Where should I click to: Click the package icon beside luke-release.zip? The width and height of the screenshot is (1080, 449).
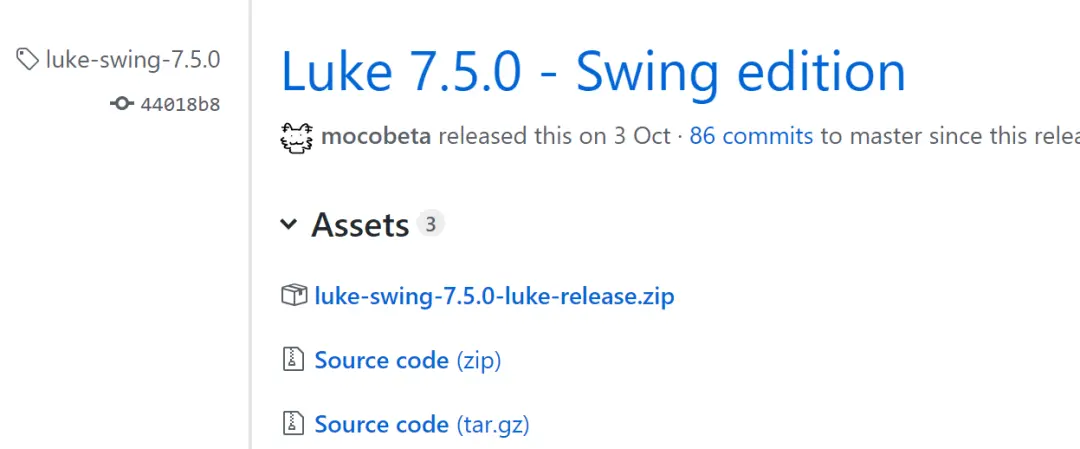click(x=294, y=296)
